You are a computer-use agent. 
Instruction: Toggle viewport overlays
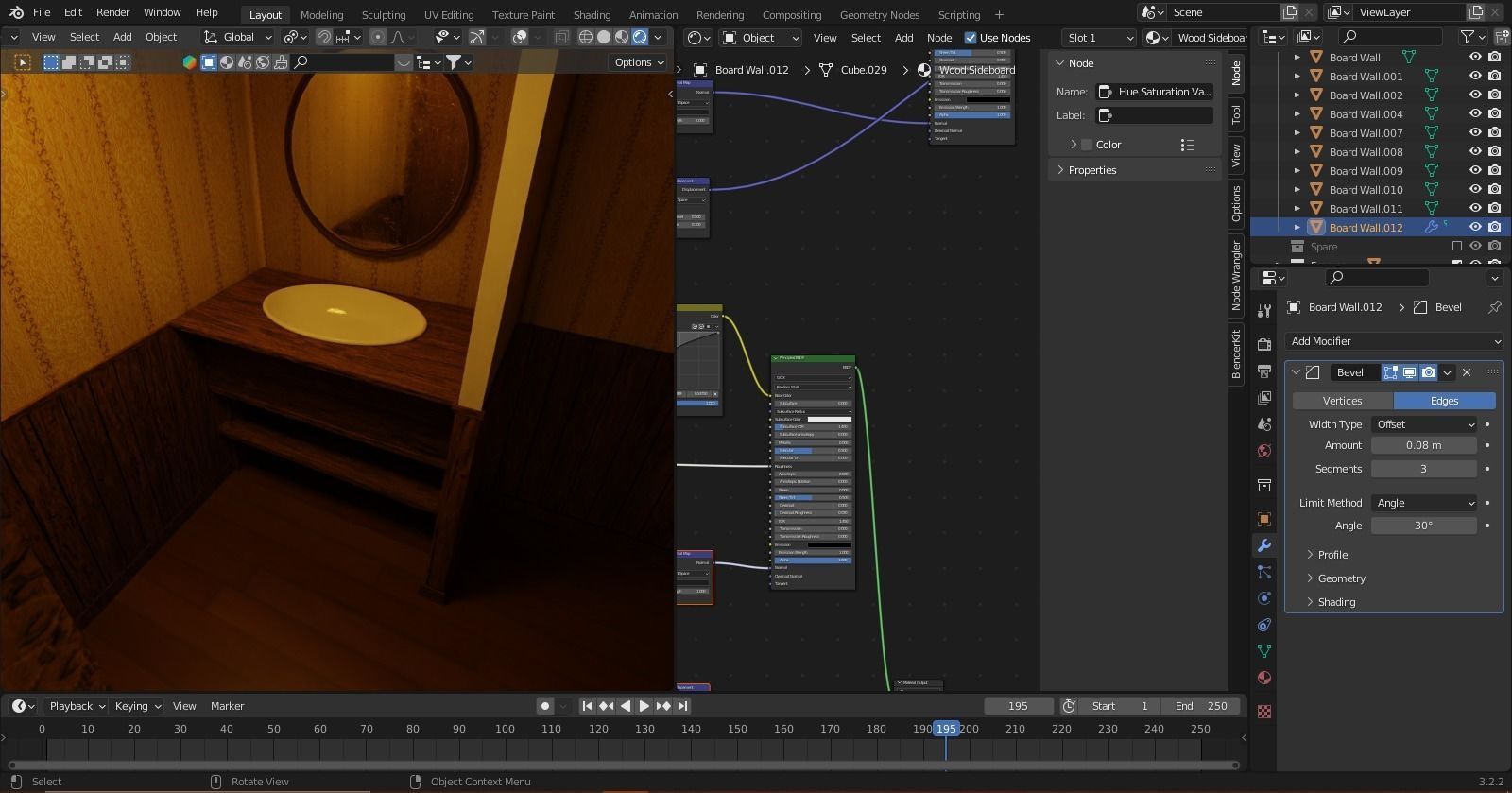pos(520,37)
